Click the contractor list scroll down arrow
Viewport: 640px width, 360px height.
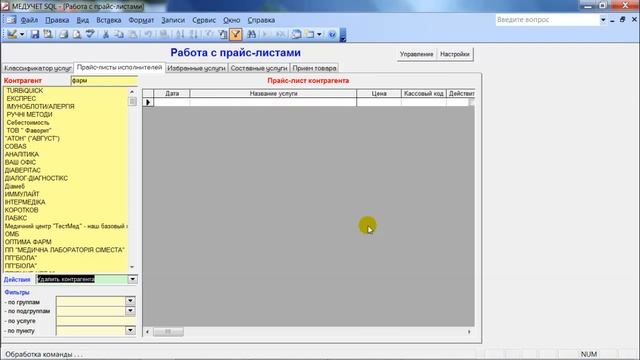click(132, 267)
